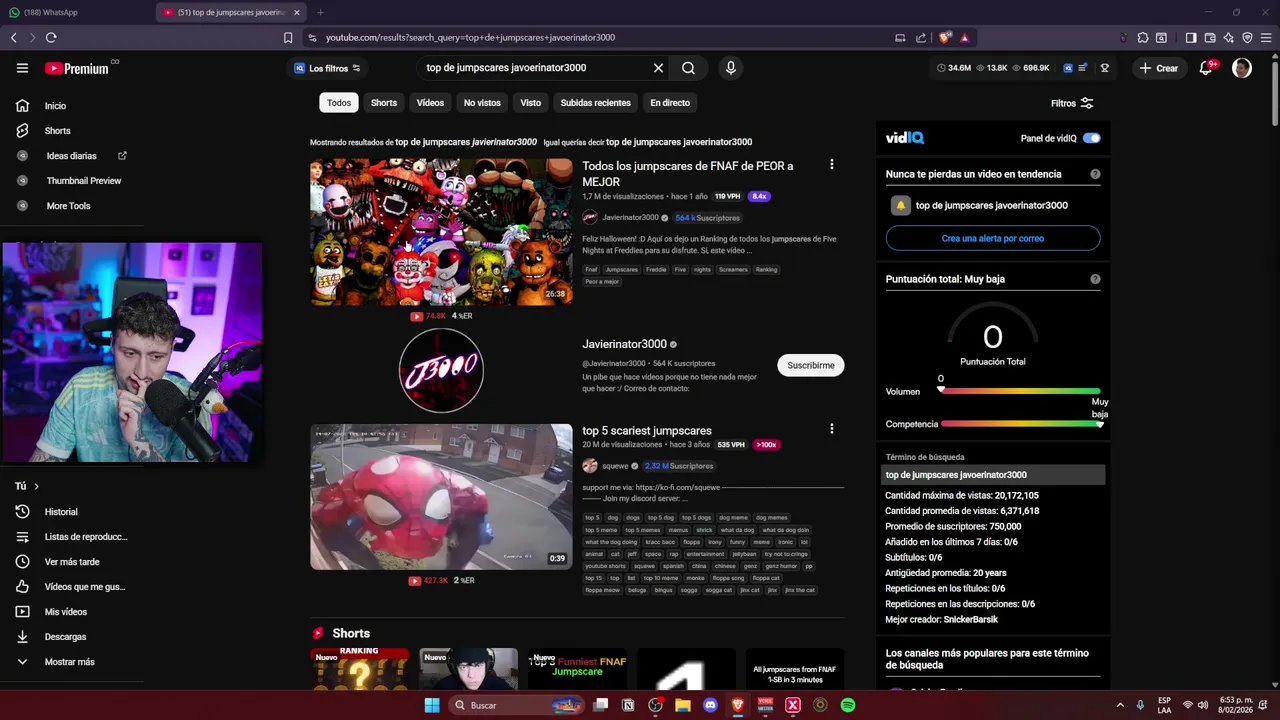
Task: Open Spider-Man jumpscare video thumbnail
Action: pyautogui.click(x=441, y=497)
